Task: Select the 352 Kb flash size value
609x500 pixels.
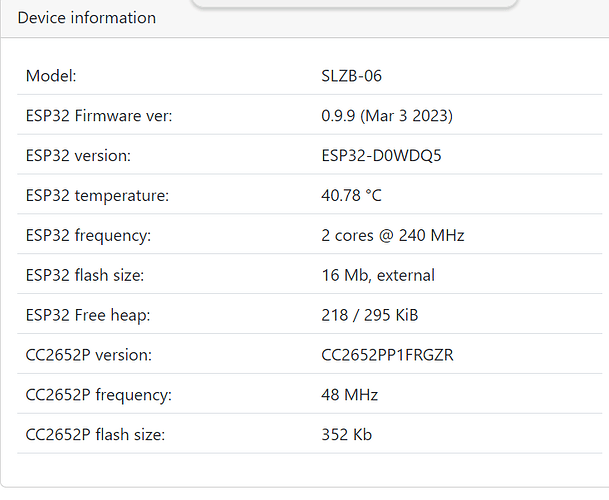Action: [341, 435]
